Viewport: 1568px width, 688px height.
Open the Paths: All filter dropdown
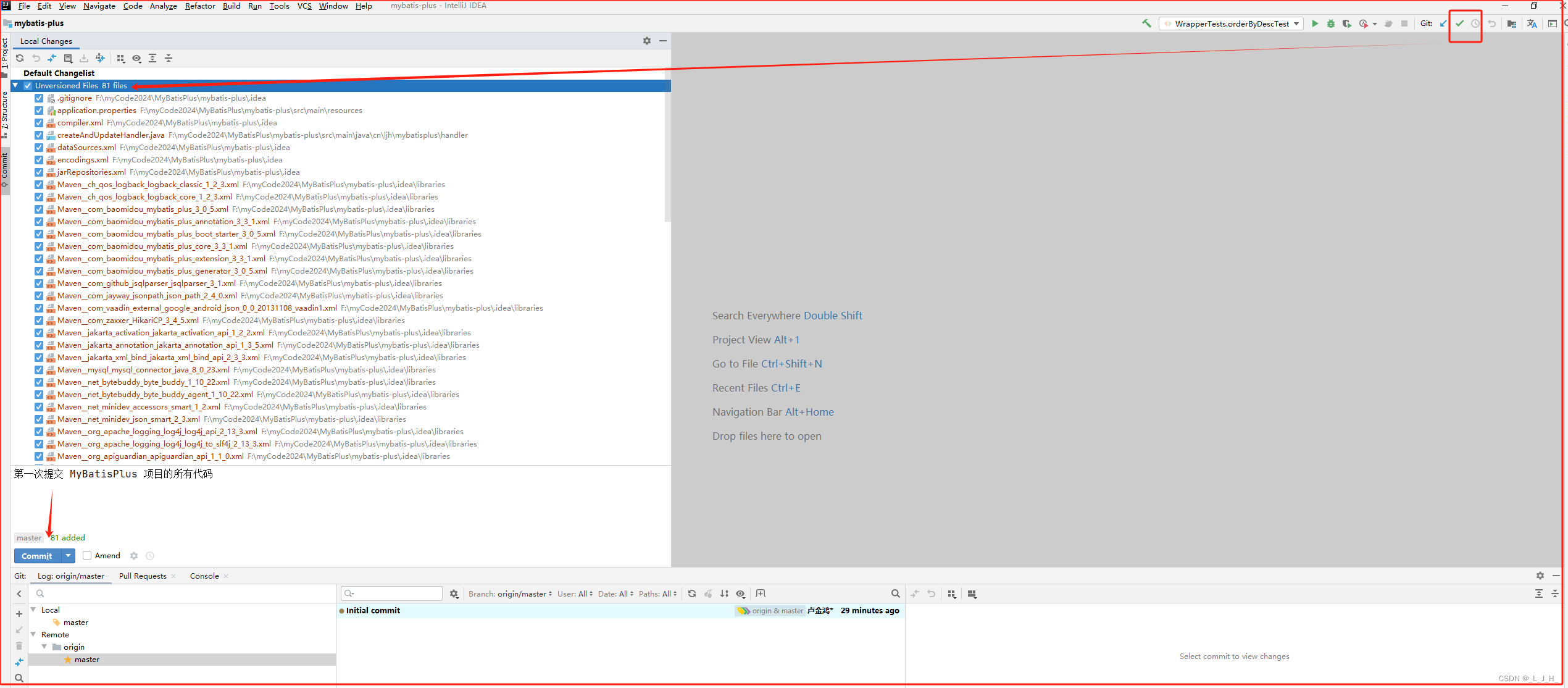(x=657, y=594)
